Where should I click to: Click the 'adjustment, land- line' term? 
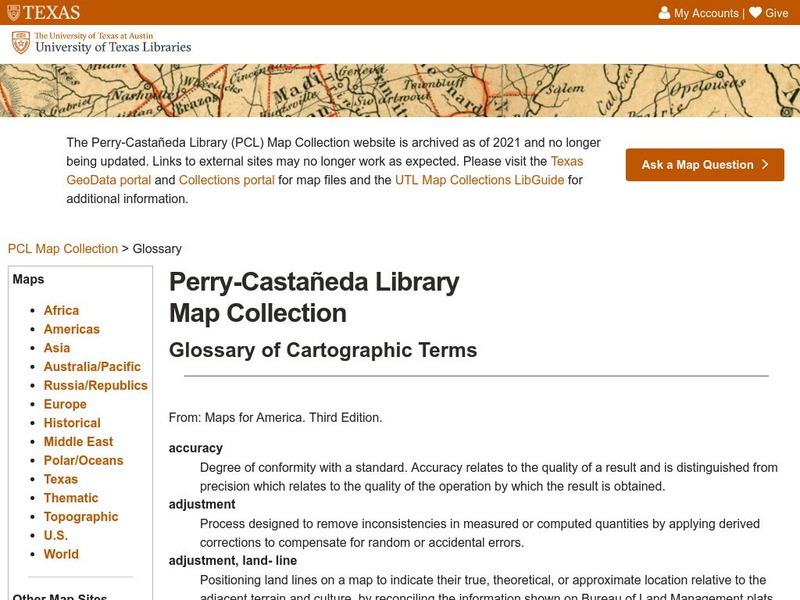click(x=233, y=560)
